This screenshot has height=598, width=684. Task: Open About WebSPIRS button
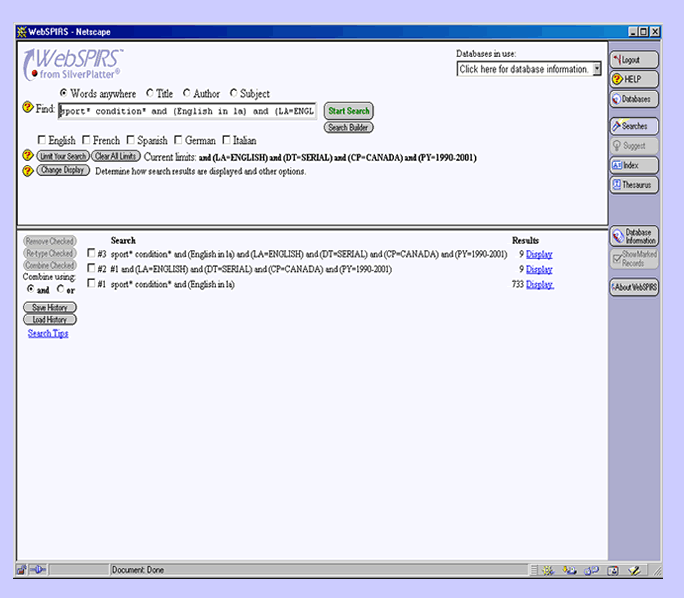[634, 287]
